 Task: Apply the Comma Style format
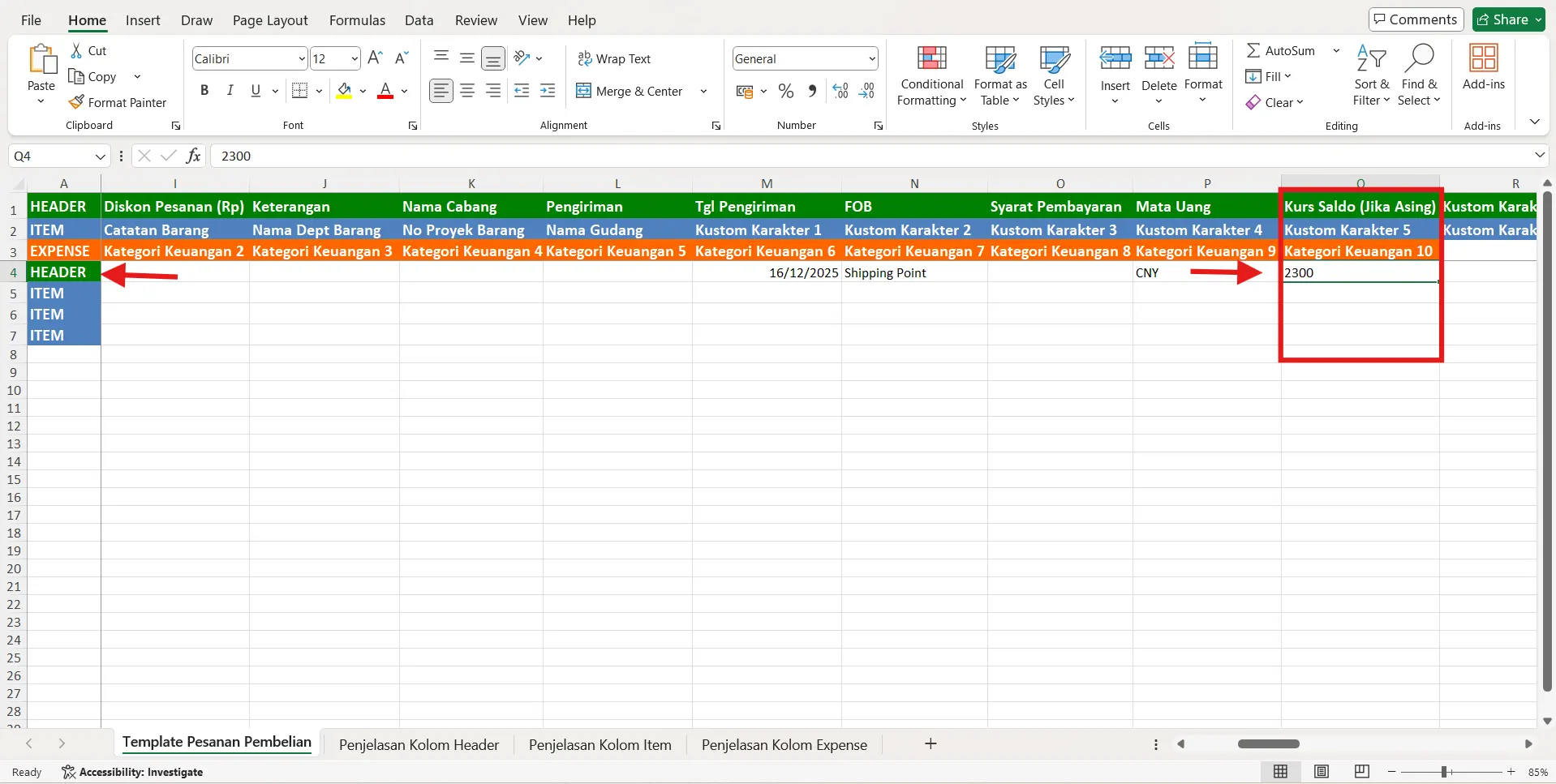813,91
